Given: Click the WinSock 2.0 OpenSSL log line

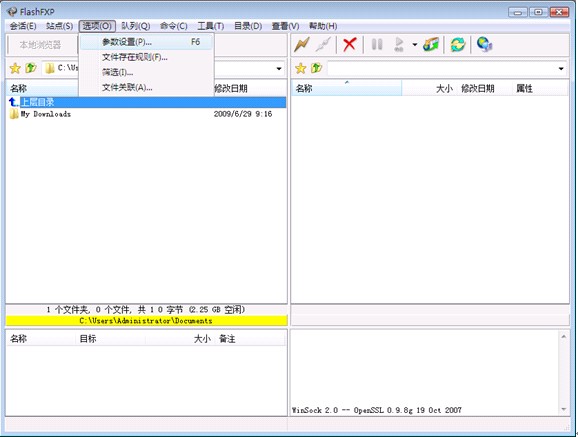Looking at the screenshot, I should 377,410.
